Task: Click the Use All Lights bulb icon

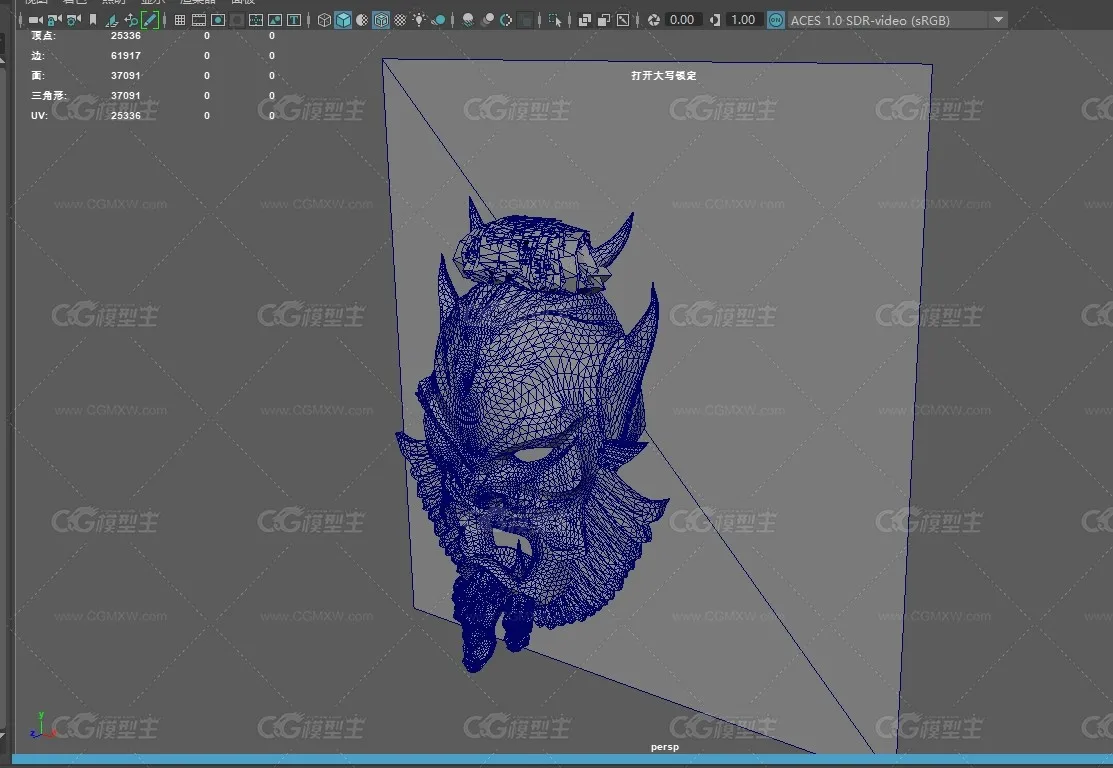Action: point(420,19)
